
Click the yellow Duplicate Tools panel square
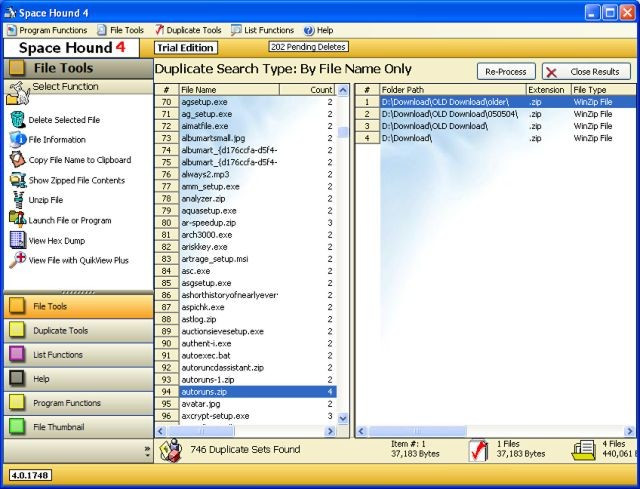click(17, 330)
